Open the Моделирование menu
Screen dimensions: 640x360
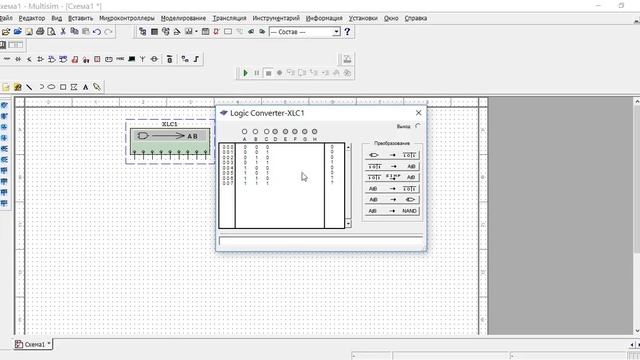click(183, 18)
